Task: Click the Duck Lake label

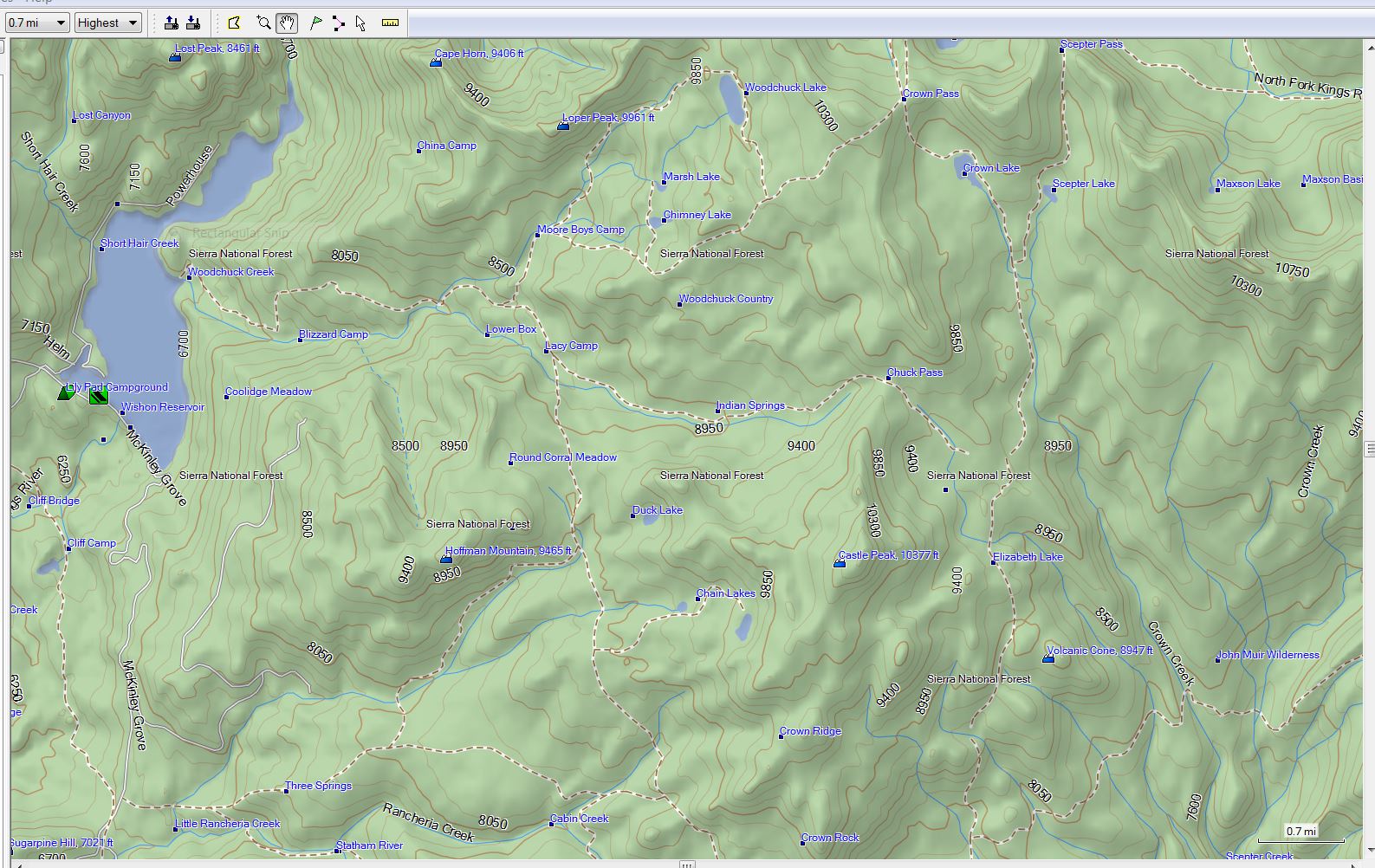Action: (x=658, y=510)
